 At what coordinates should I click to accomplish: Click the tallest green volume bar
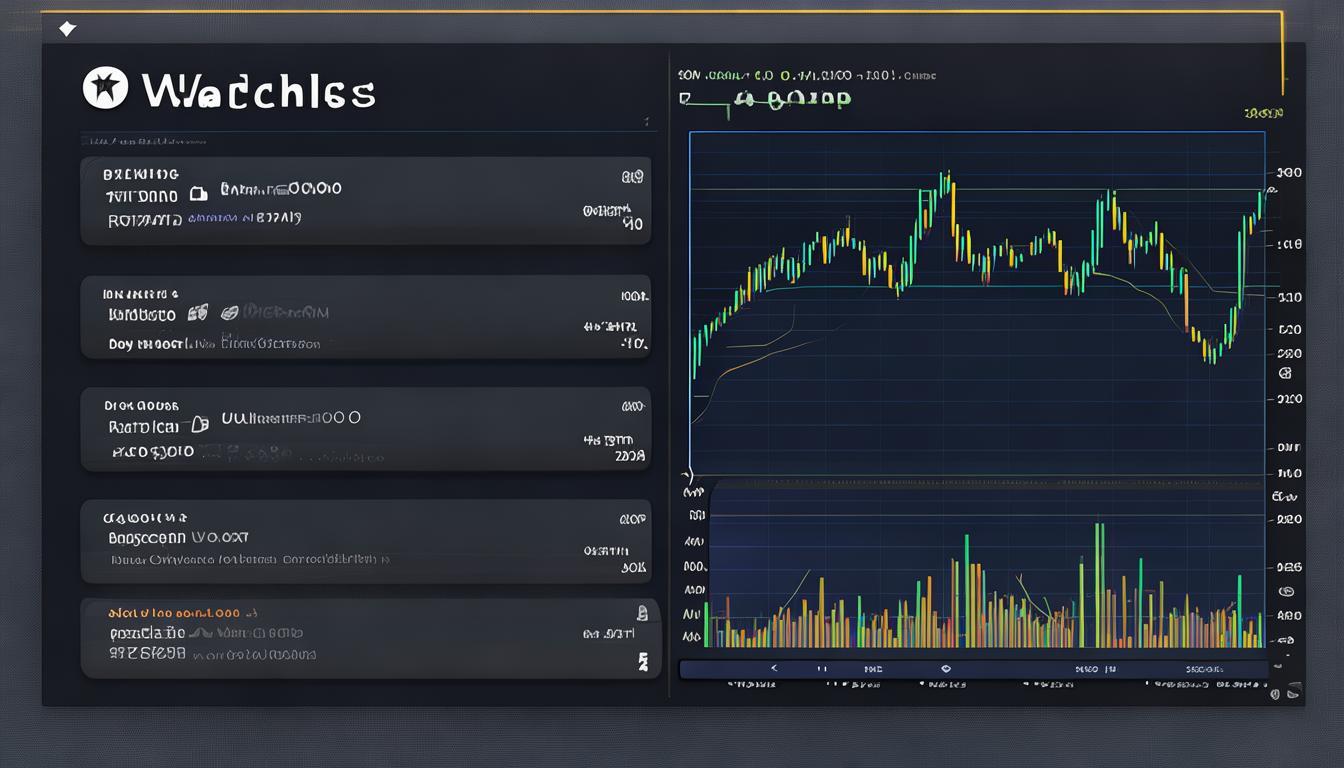point(1099,583)
